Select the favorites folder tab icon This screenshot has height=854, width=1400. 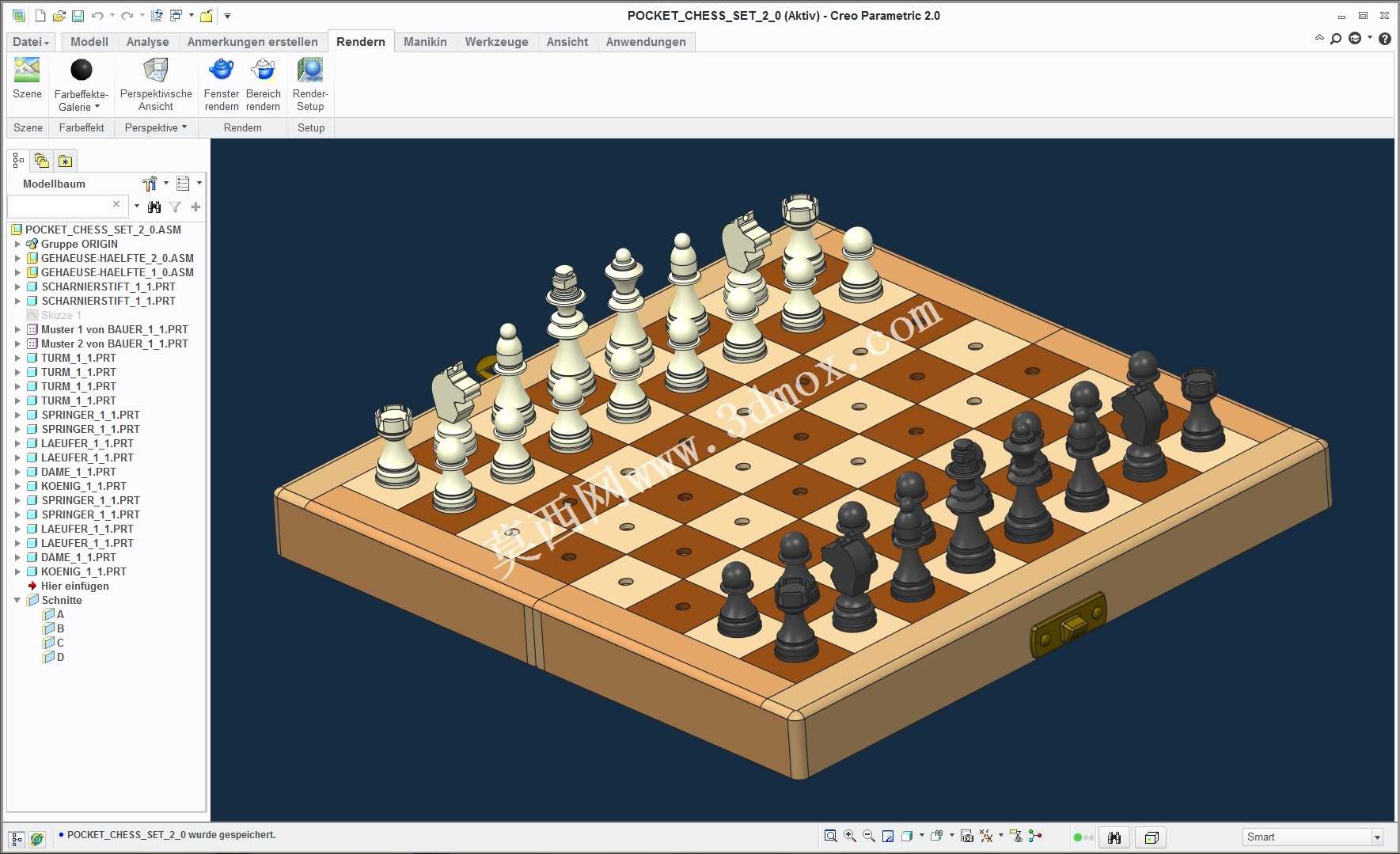pos(66,161)
